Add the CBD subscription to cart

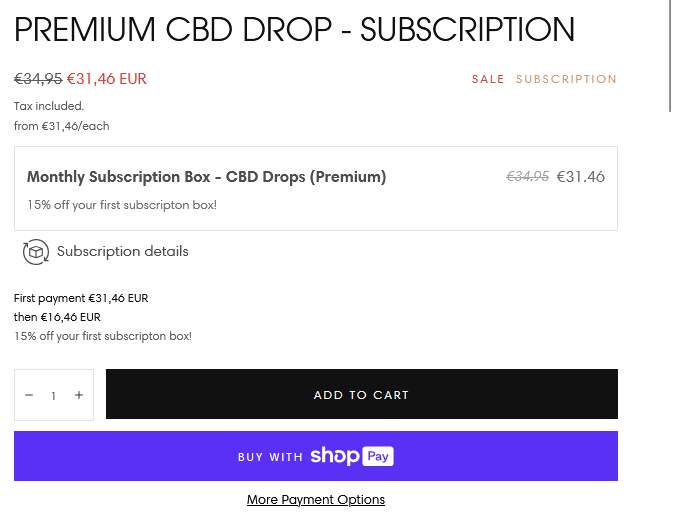pos(362,394)
